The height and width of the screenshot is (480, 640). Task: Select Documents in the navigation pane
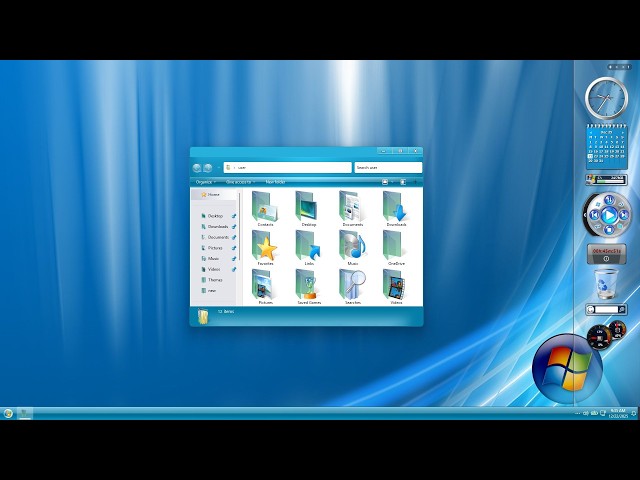point(218,237)
